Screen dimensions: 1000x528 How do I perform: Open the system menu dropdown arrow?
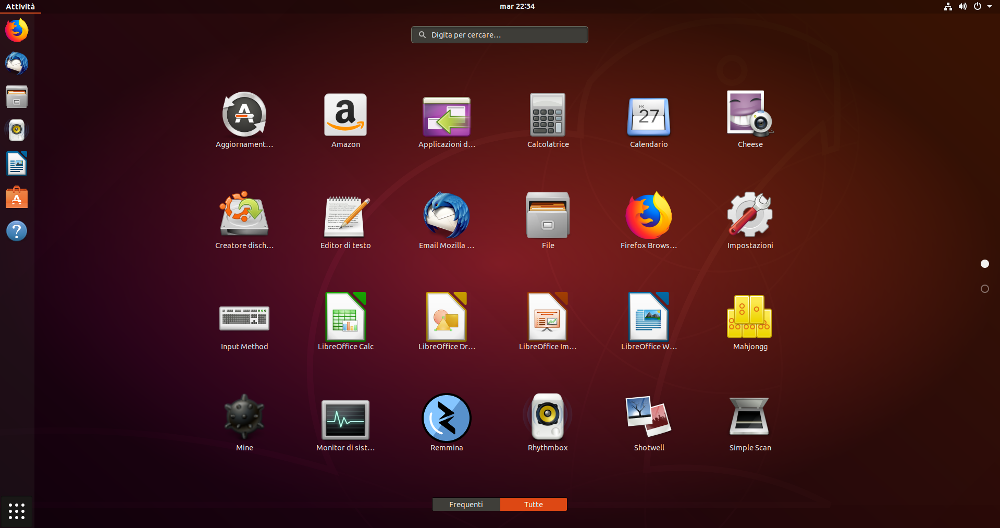(990, 6)
